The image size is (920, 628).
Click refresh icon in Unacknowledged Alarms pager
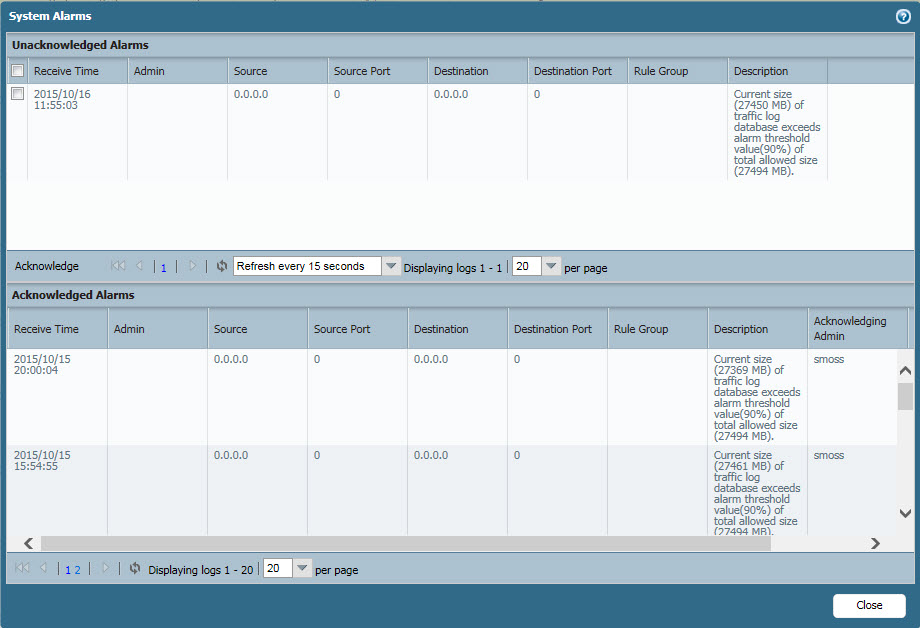(x=222, y=267)
